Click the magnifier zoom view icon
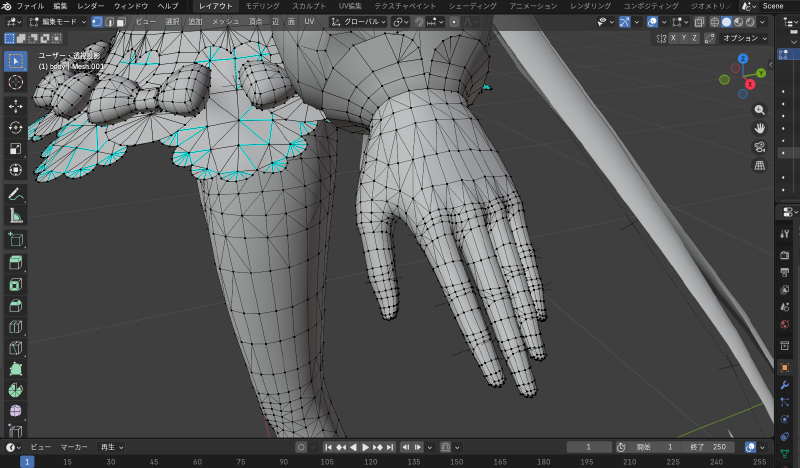The height and width of the screenshot is (468, 800). point(760,109)
